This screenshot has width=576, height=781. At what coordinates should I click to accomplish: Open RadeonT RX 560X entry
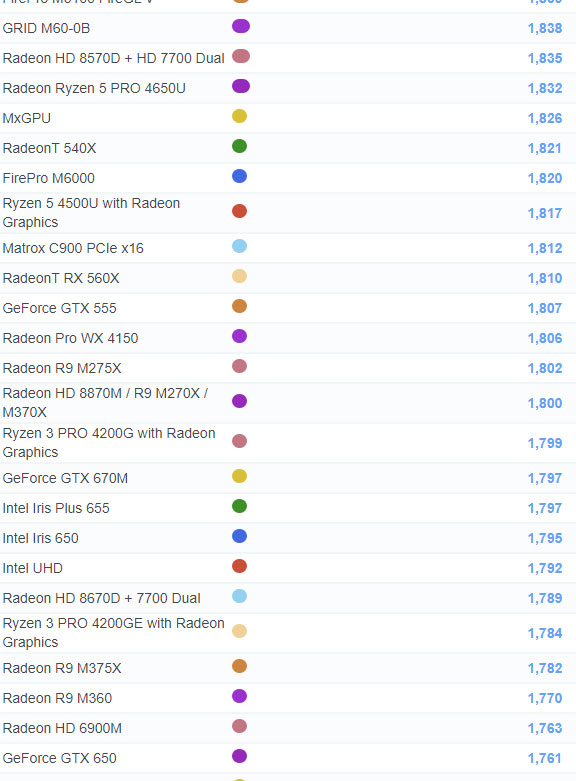click(x=61, y=278)
